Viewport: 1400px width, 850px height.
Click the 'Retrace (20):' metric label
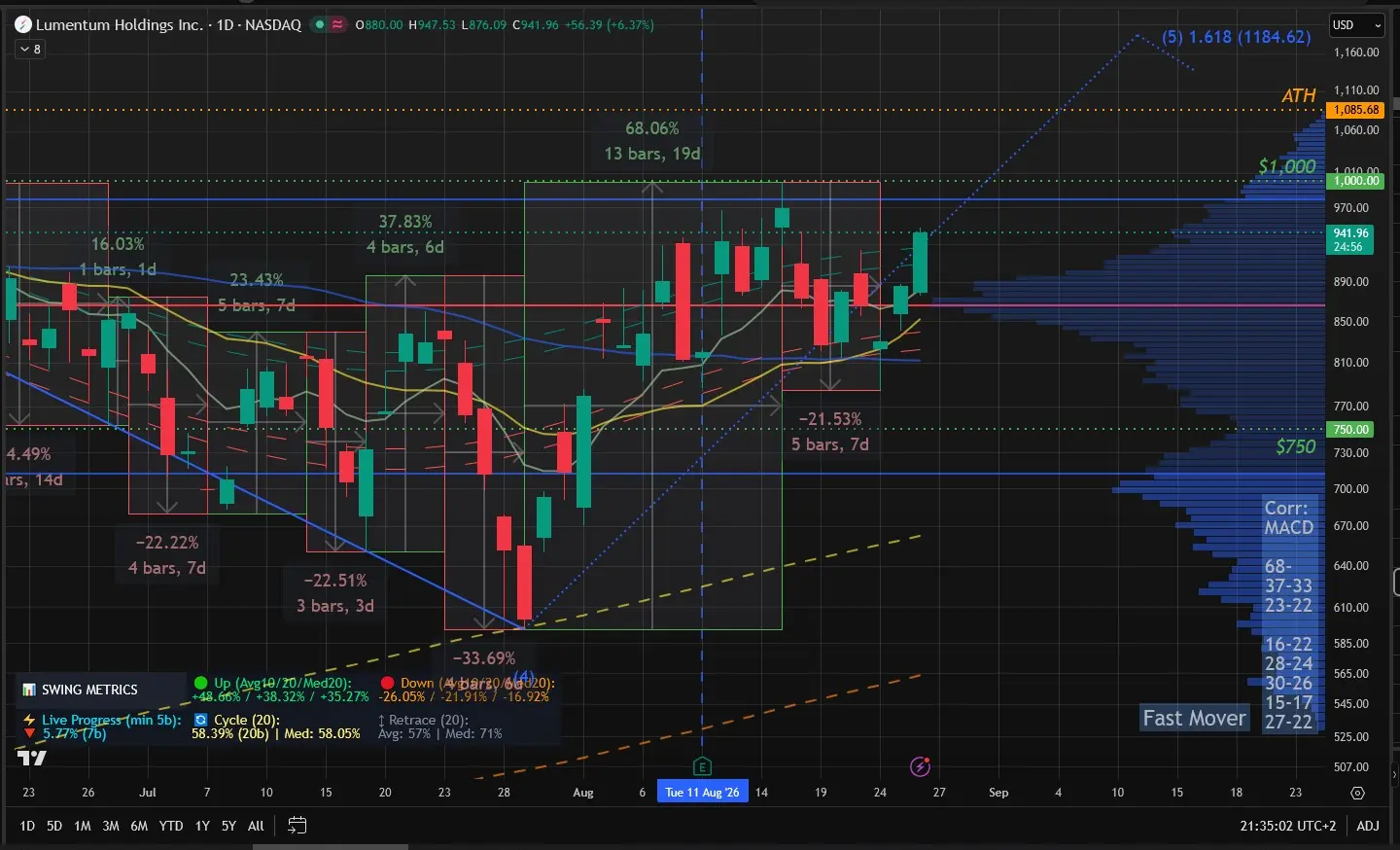429,720
